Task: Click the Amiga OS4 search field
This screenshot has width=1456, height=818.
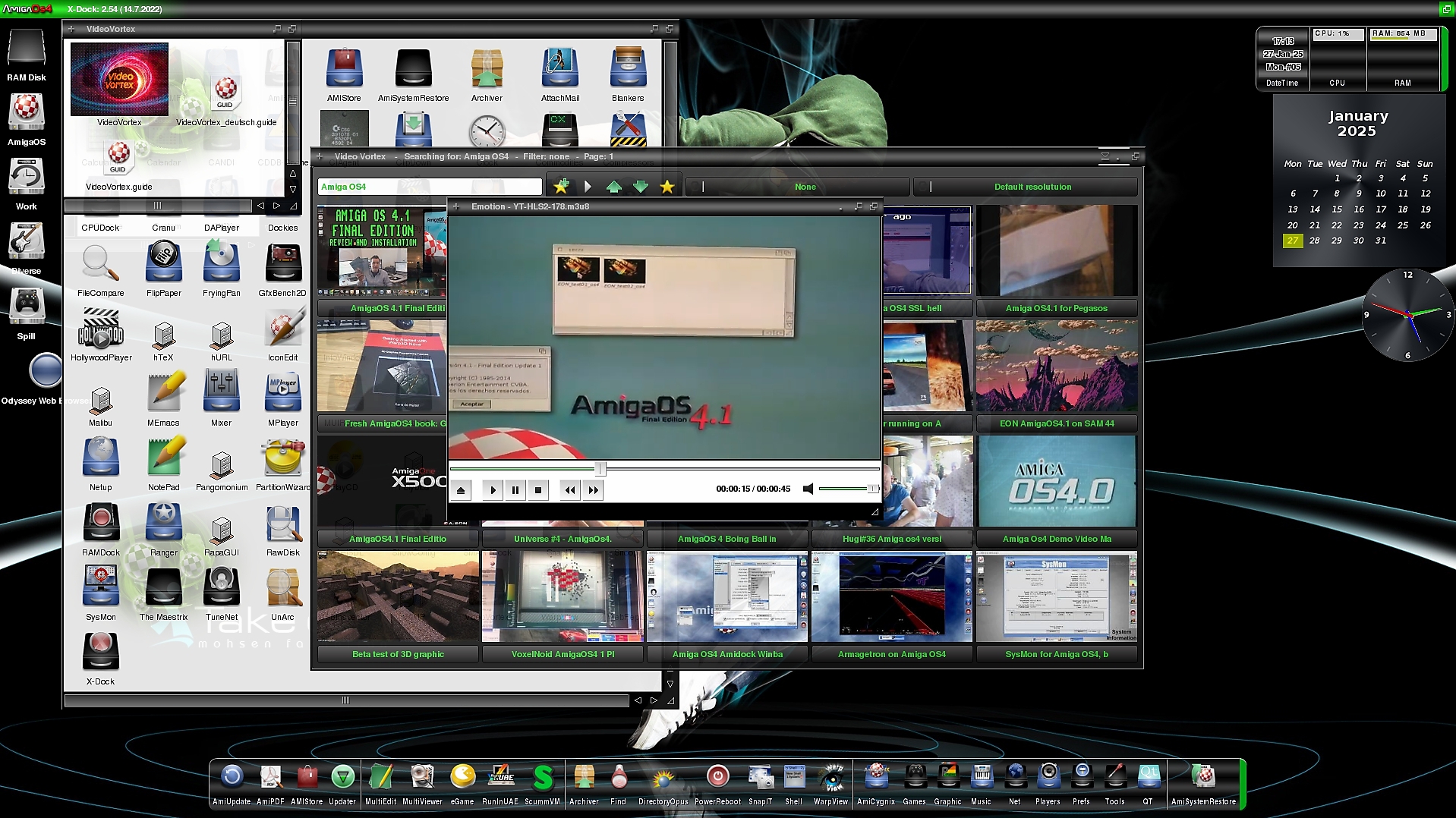Action: tap(430, 187)
